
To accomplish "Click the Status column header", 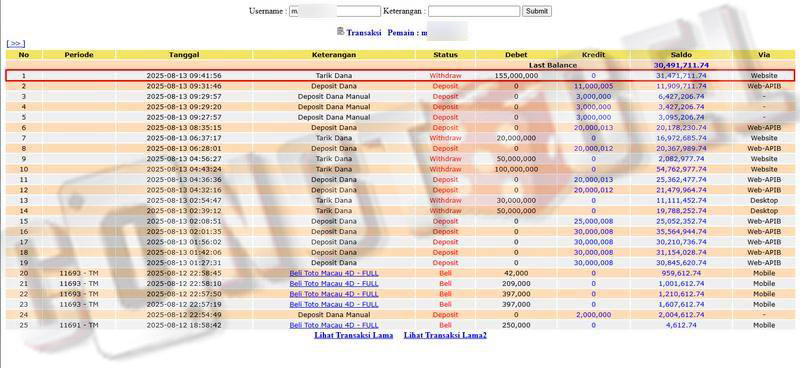I will tap(445, 55).
